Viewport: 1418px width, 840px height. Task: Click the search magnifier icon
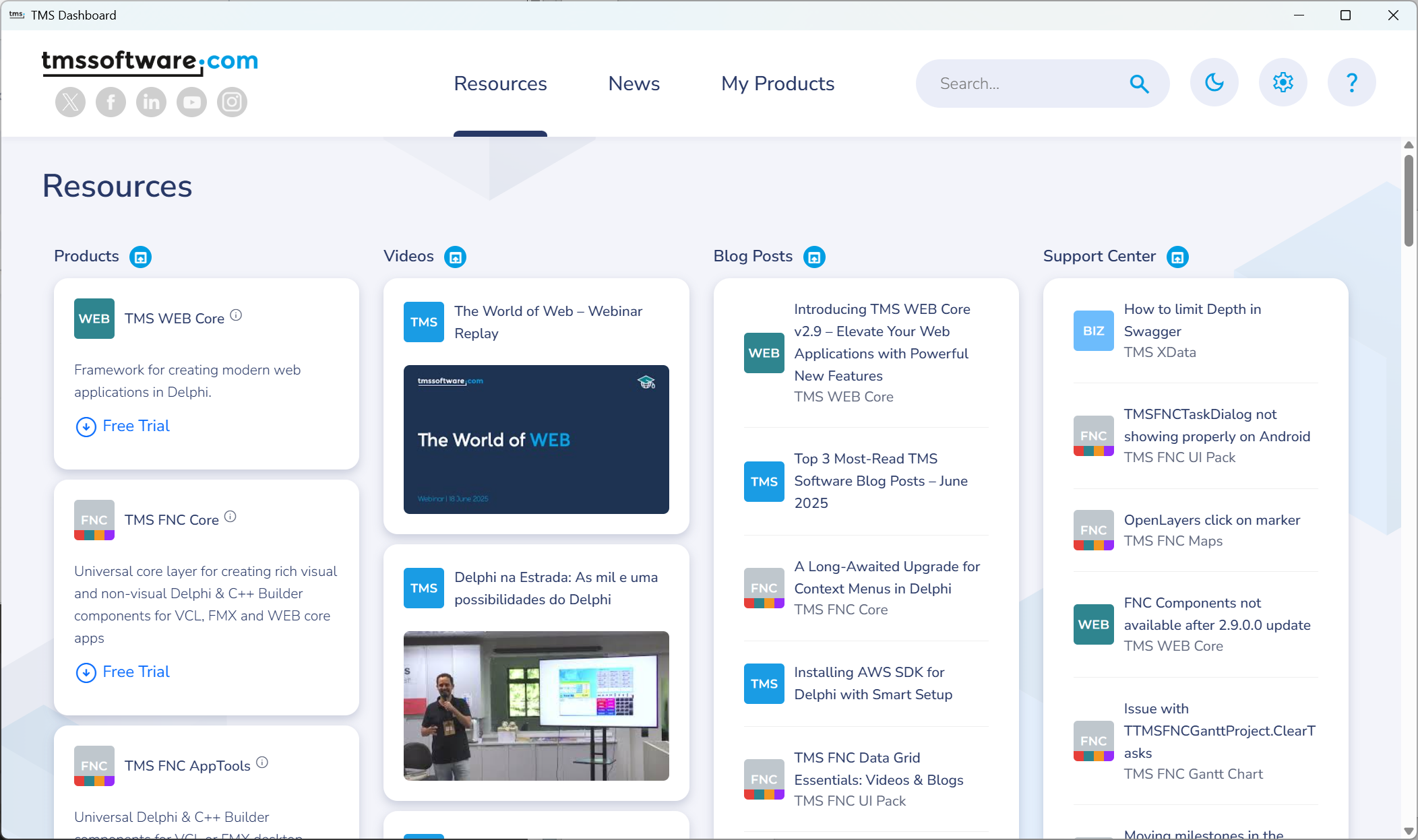pyautogui.click(x=1139, y=84)
